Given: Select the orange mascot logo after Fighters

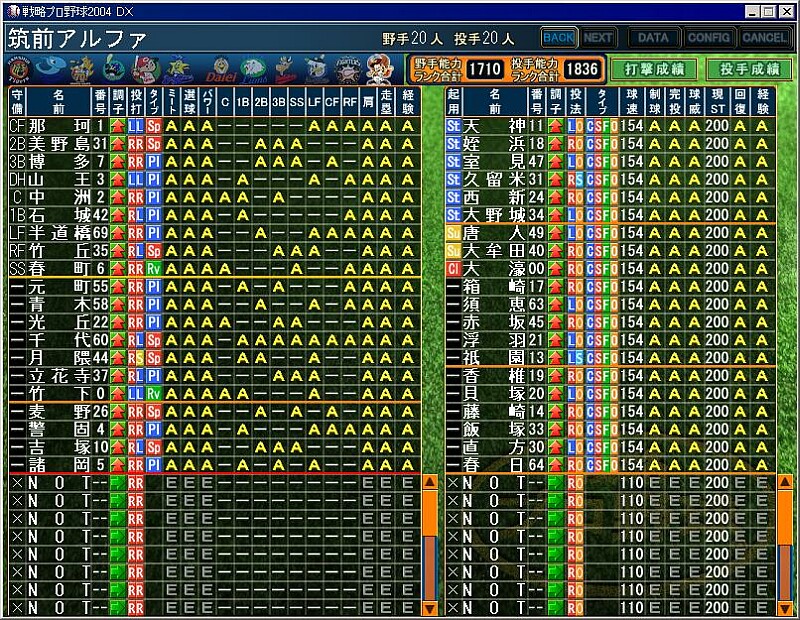Looking at the screenshot, I should tap(380, 69).
